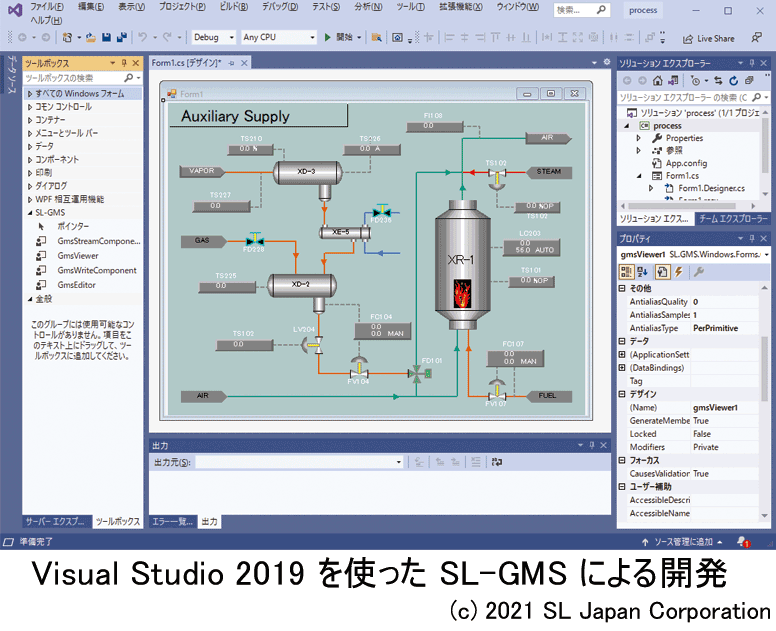Select the GmsViewer toolbox control
This screenshot has height=631, width=776.
pos(77,256)
